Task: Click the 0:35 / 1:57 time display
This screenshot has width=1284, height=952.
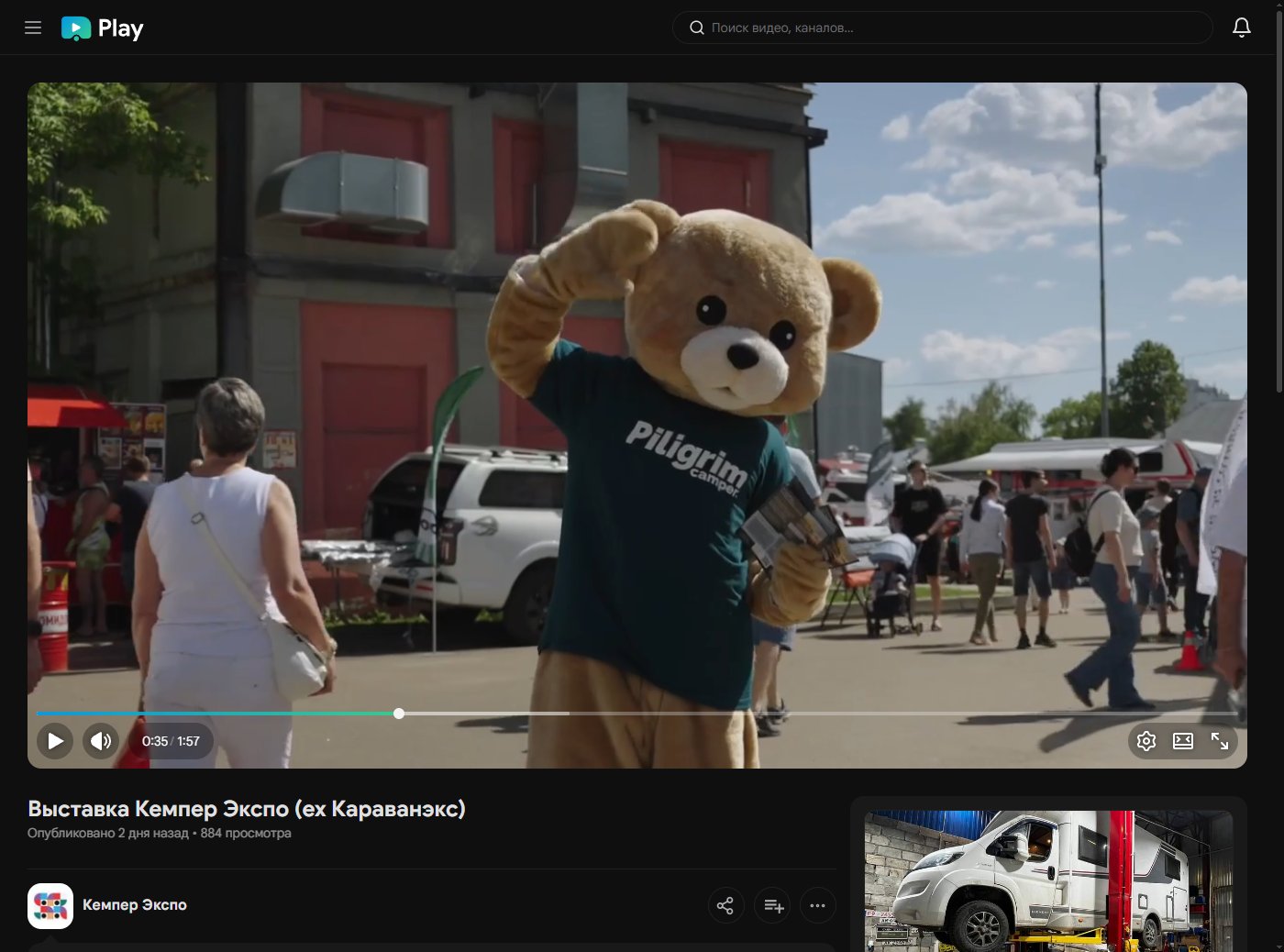Action: [171, 741]
